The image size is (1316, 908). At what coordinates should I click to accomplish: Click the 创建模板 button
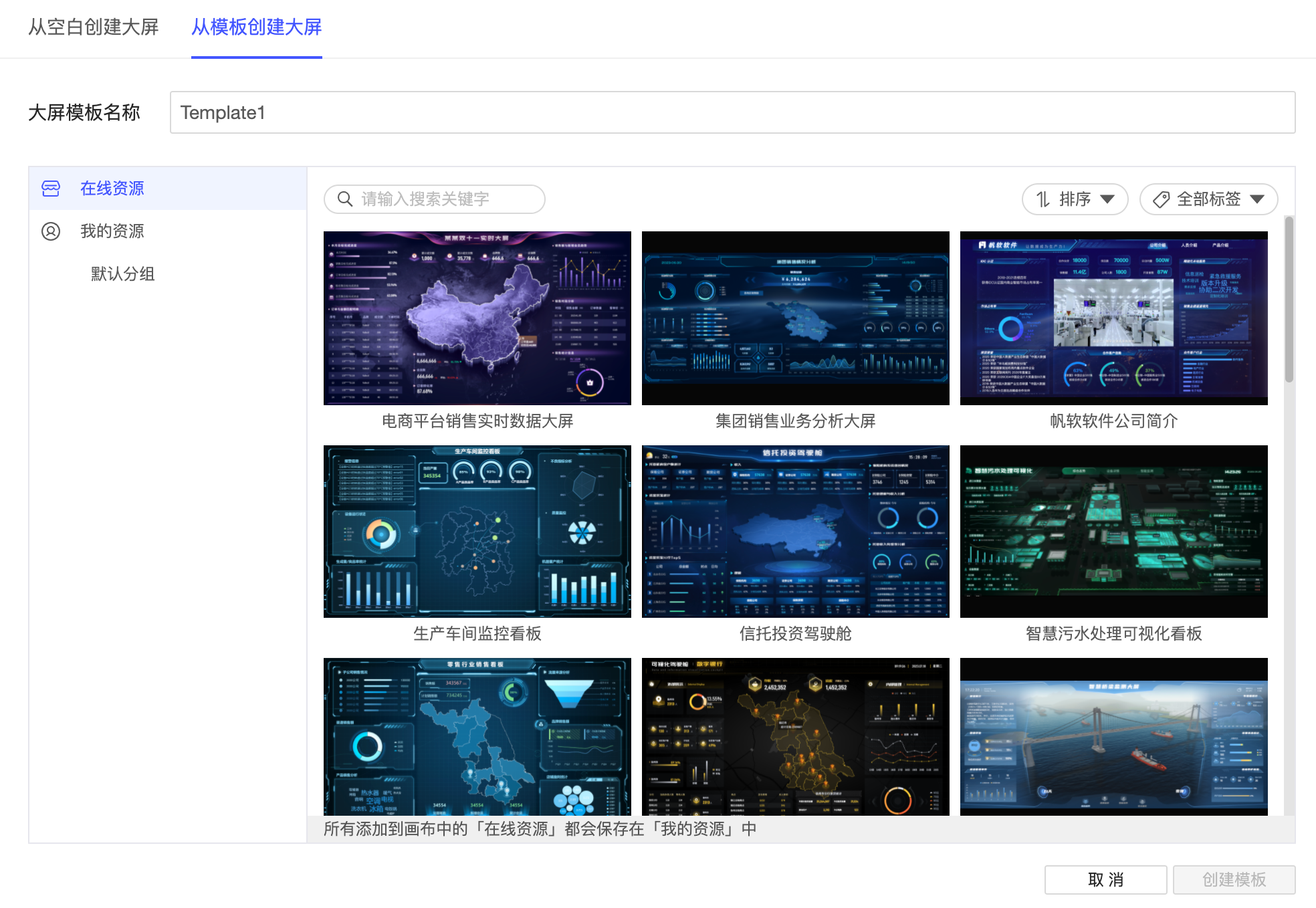(x=1234, y=879)
